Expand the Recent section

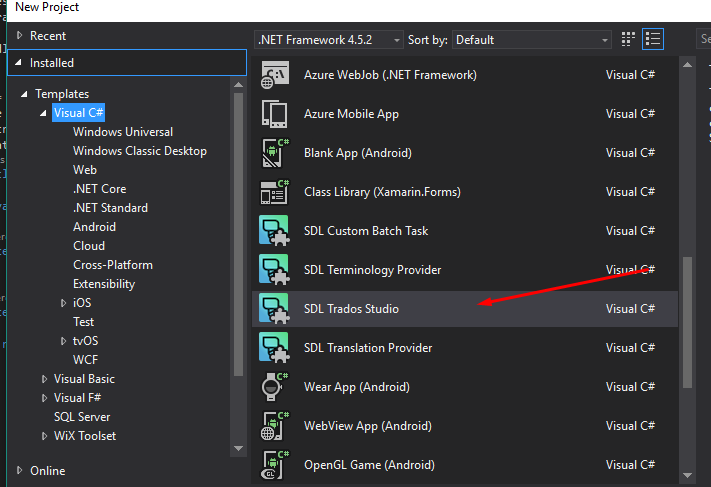point(19,35)
